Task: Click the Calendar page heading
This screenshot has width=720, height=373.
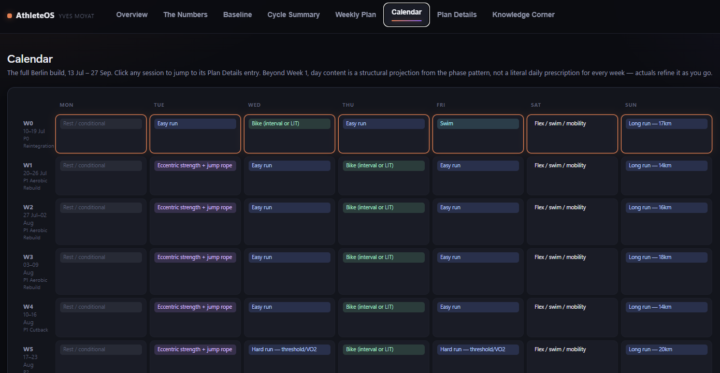Action: (30, 59)
